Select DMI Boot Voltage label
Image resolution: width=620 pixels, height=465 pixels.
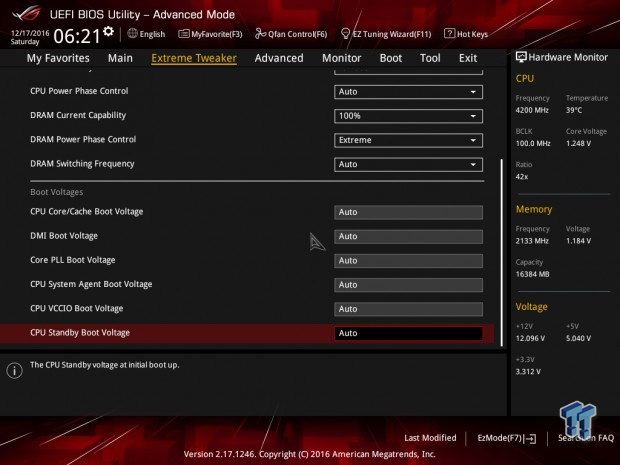[64, 236]
